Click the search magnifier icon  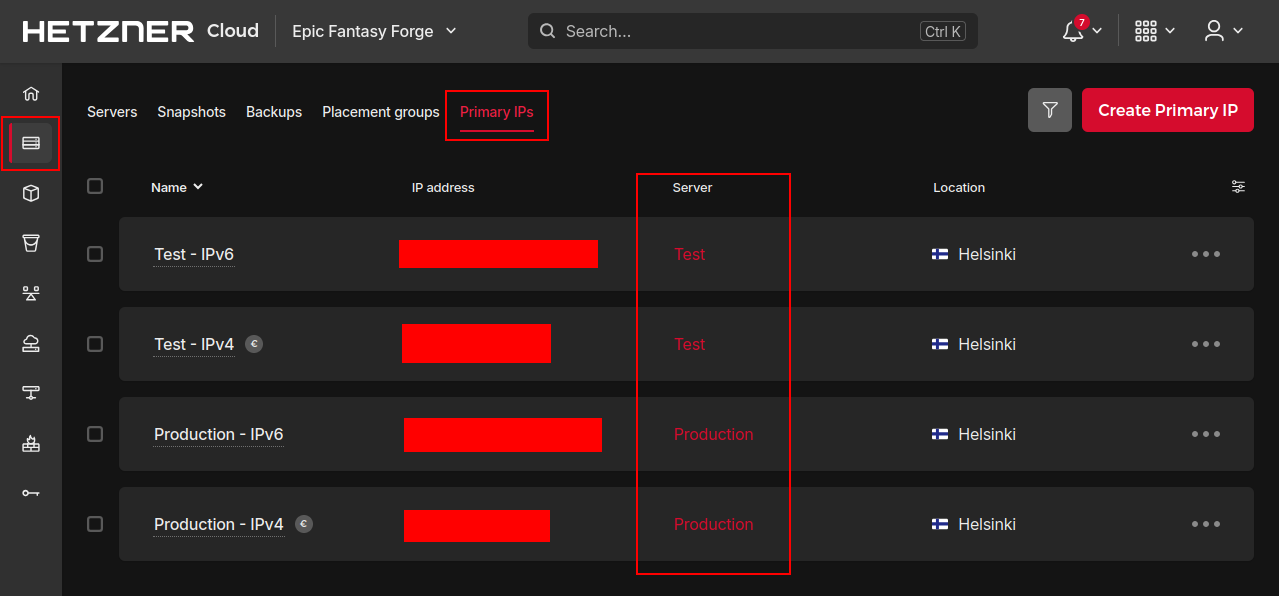[547, 31]
